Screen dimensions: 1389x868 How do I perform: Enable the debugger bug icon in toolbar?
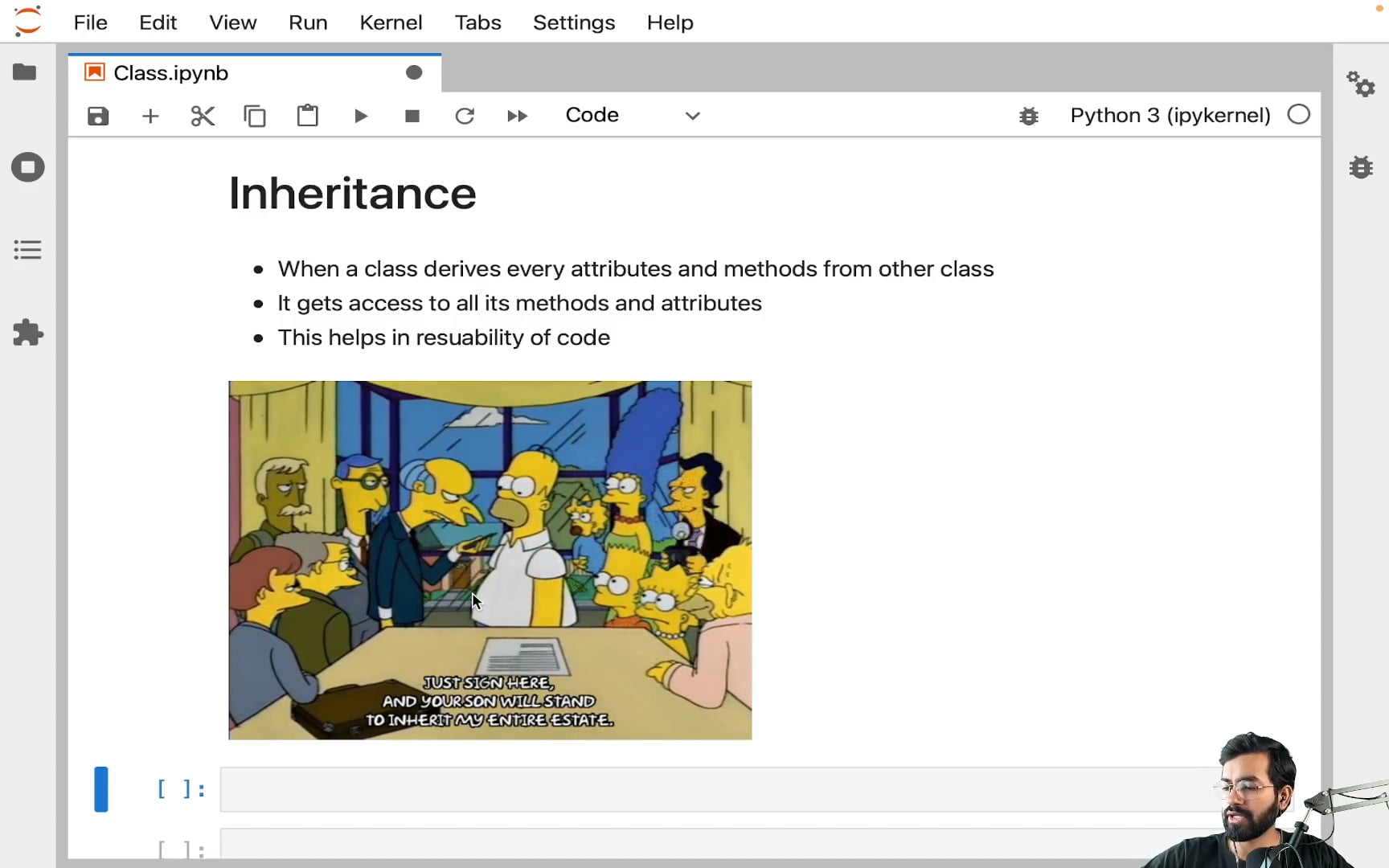(1029, 116)
